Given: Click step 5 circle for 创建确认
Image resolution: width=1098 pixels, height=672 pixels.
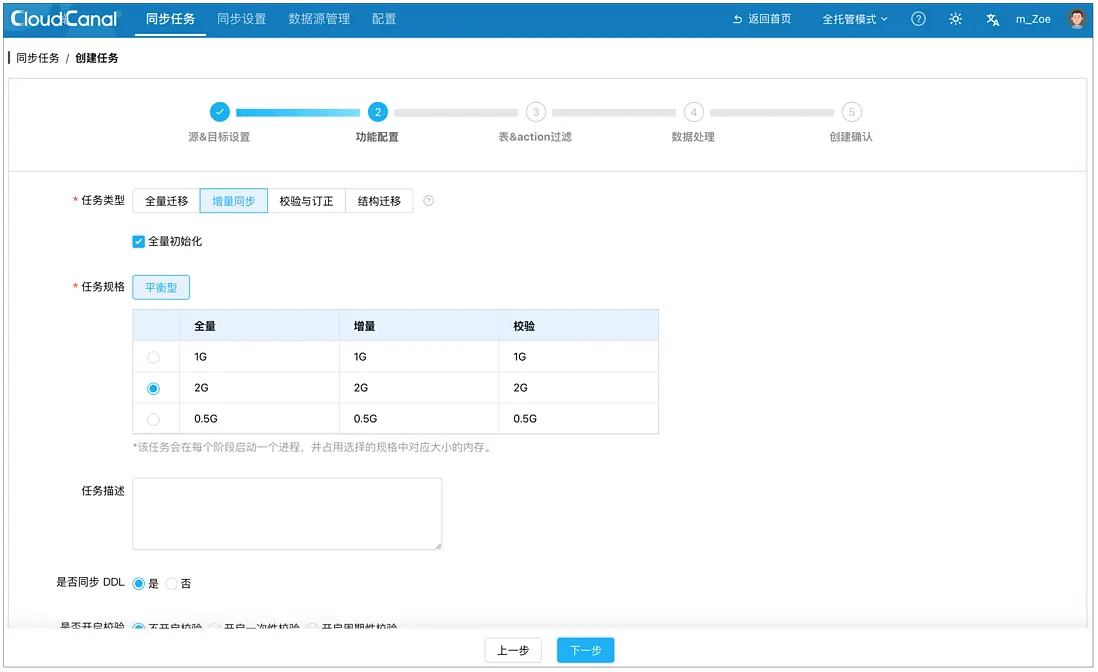Looking at the screenshot, I should coord(852,112).
